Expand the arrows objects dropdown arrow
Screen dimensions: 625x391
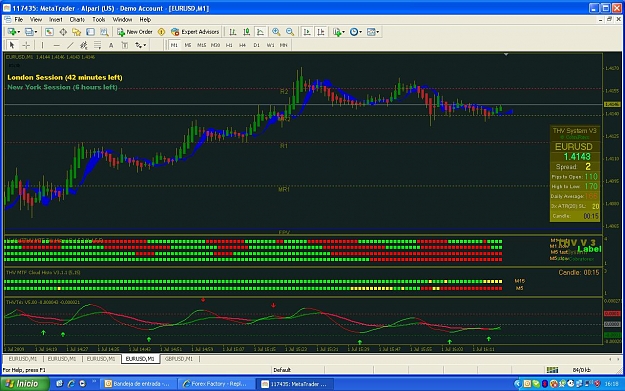145,45
